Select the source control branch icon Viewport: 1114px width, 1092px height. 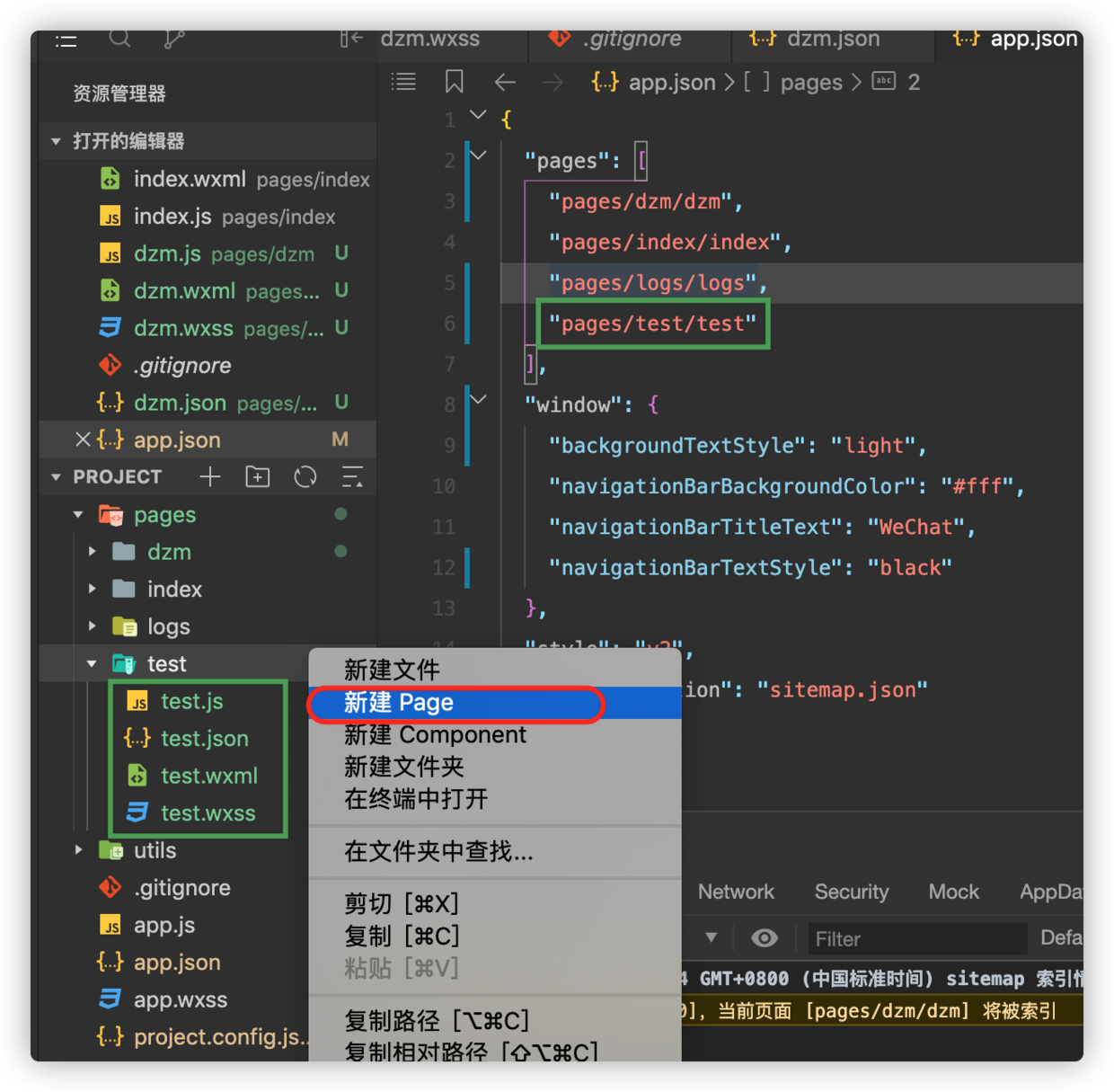click(173, 40)
